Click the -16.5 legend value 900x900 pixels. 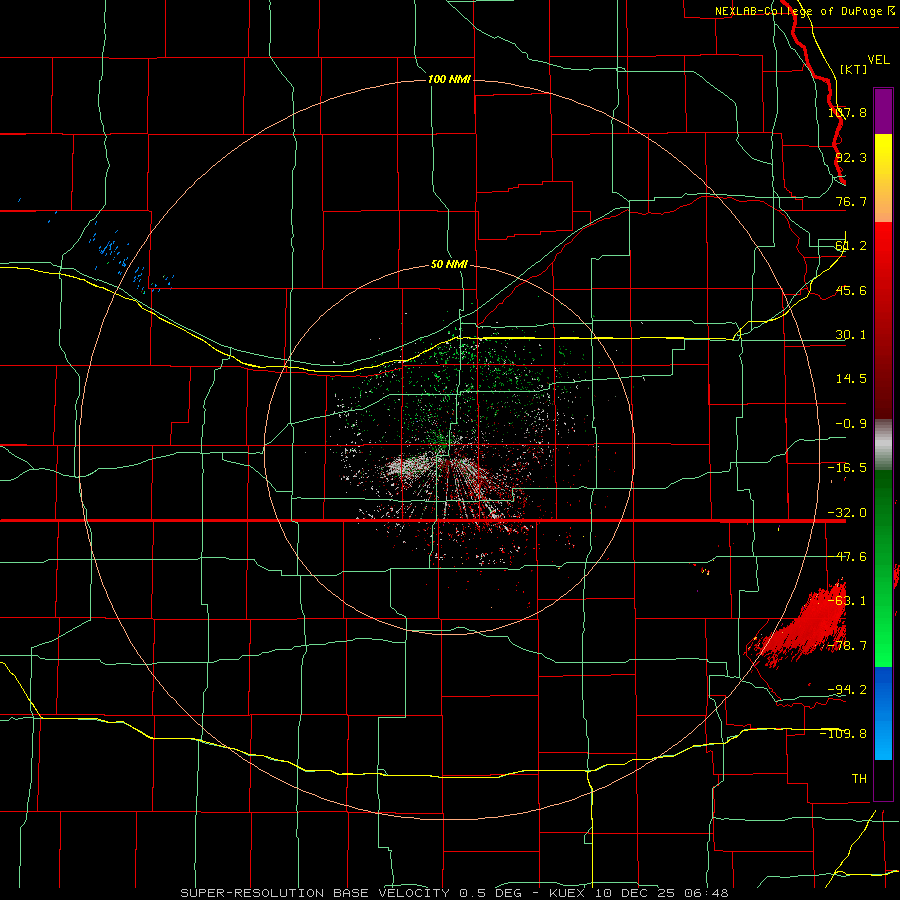[x=847, y=468]
